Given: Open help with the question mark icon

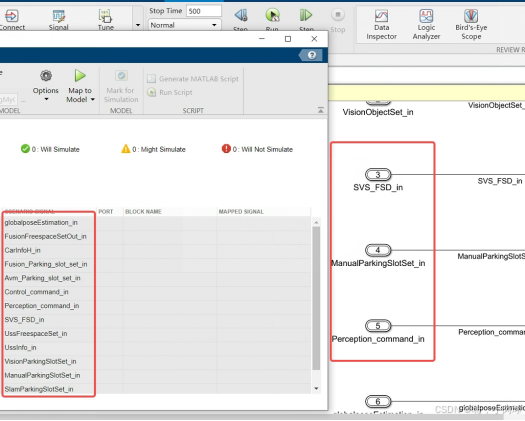Looking at the screenshot, I should 312,55.
